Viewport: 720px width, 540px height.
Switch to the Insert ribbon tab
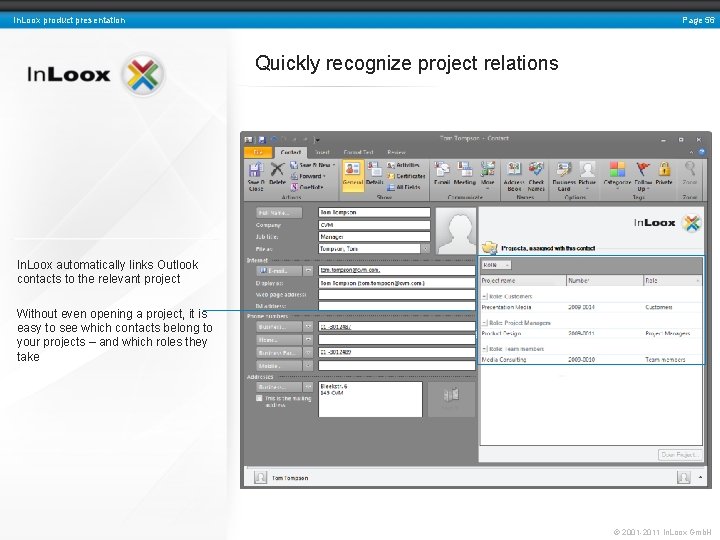pos(322,152)
